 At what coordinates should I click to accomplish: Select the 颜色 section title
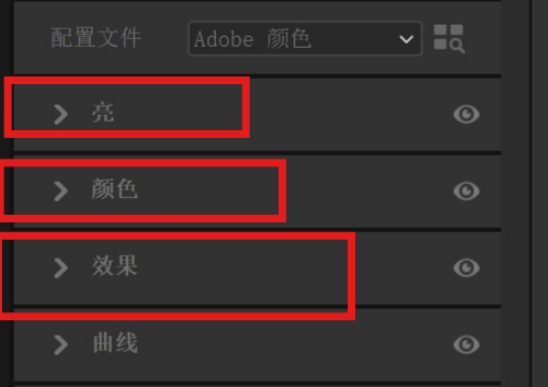tap(115, 189)
